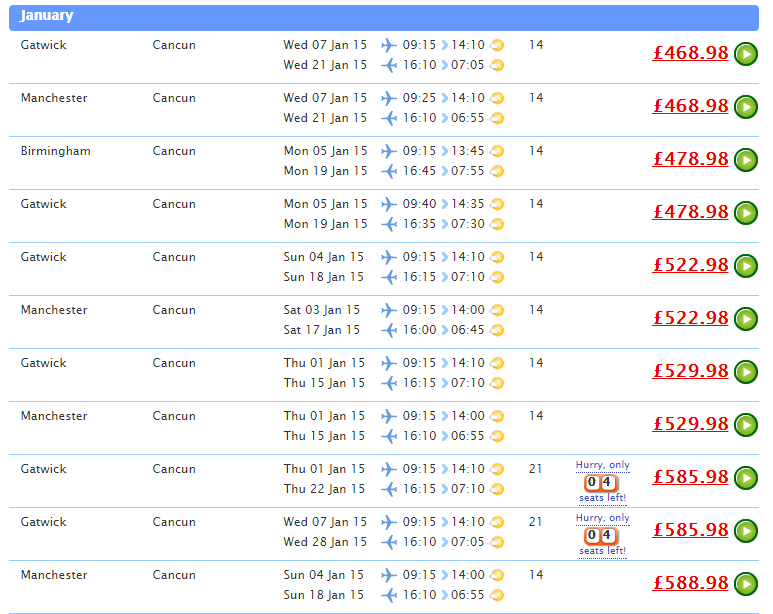Image resolution: width=773 pixels, height=614 pixels.
Task: Open £478.98 price link for Birmingham flight
Action: click(x=690, y=159)
